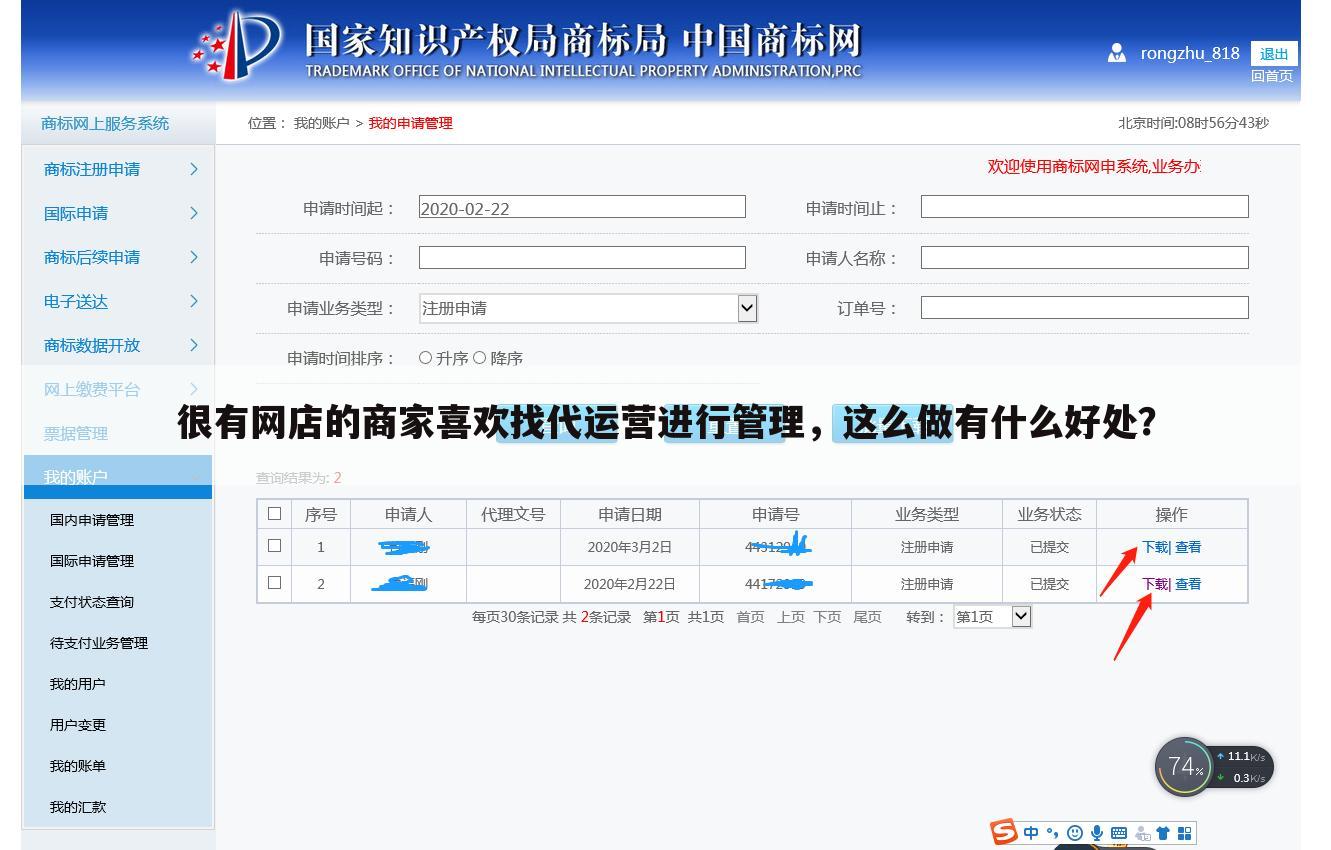Open the emoji panel in input toolbar

pyautogui.click(x=1074, y=832)
